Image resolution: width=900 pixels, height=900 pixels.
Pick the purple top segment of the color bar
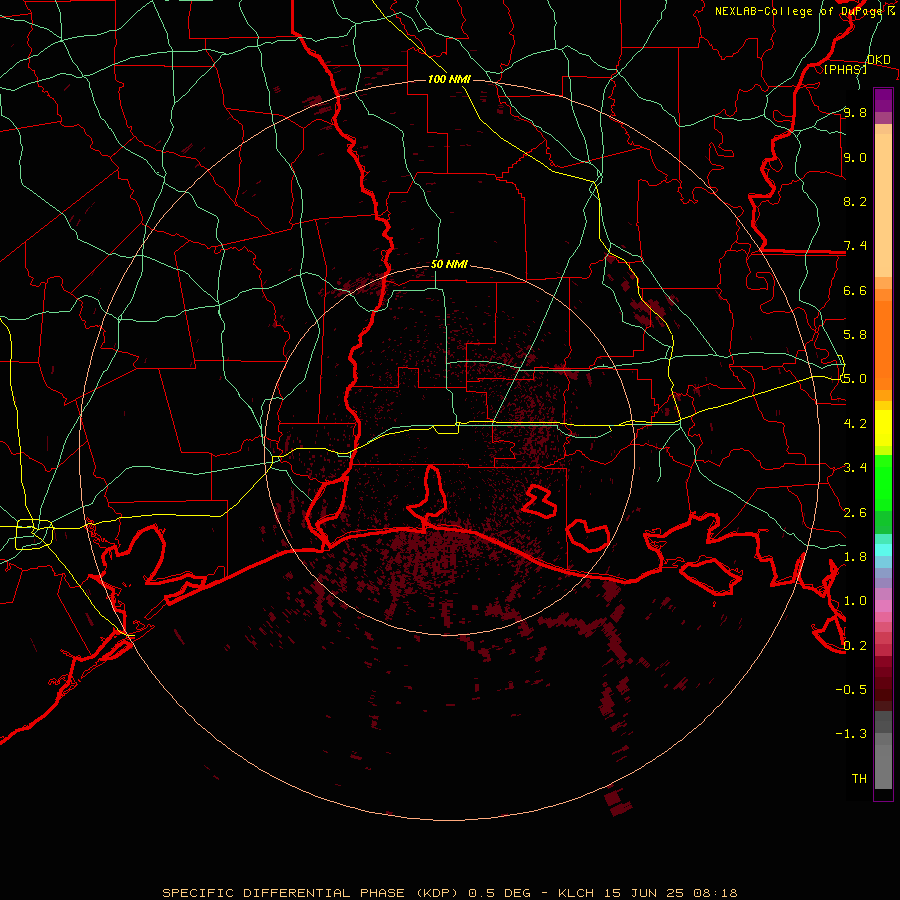coord(883,100)
